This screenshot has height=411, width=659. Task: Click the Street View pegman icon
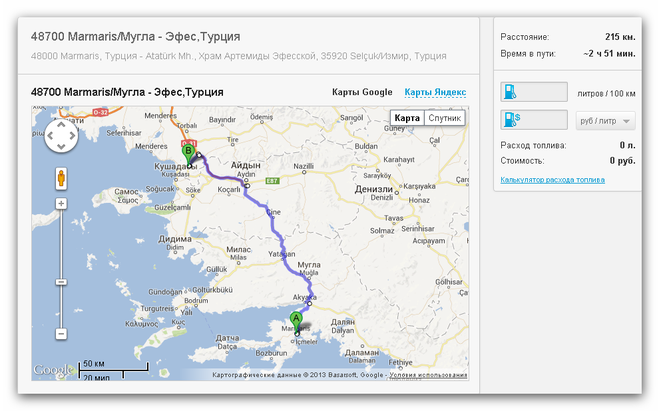click(61, 179)
